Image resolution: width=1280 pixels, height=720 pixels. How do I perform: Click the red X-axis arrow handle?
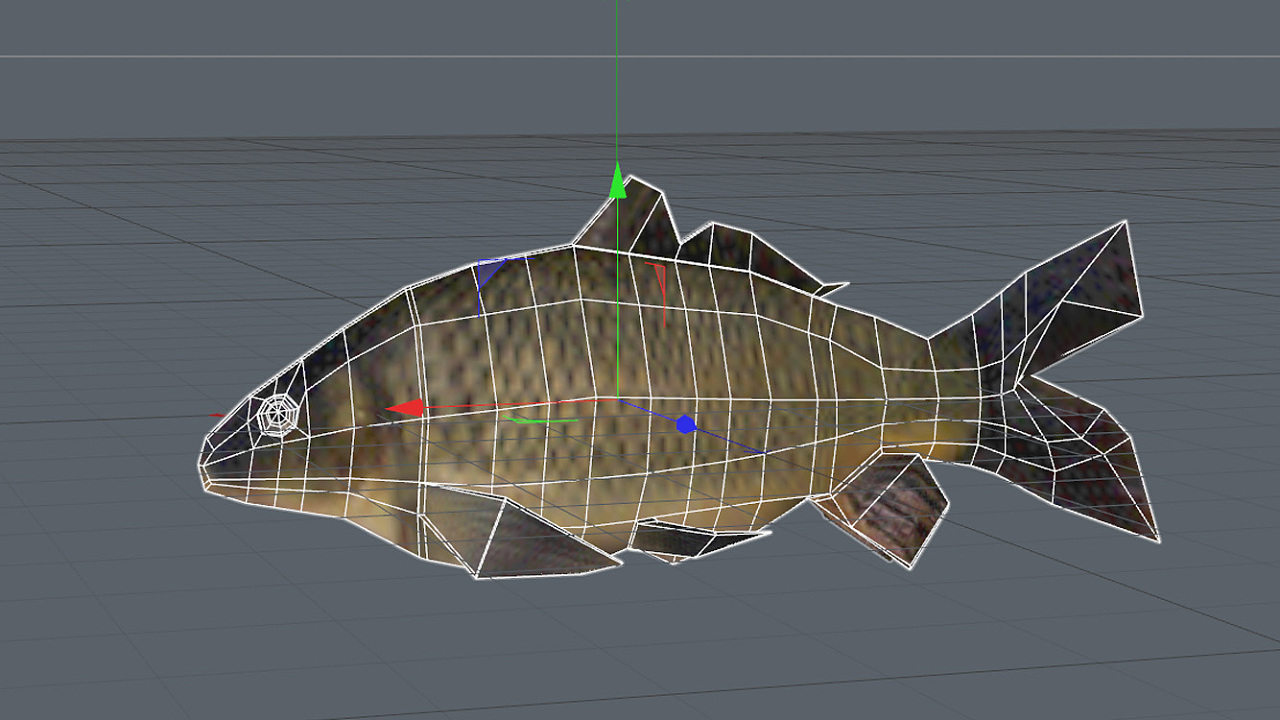click(405, 408)
